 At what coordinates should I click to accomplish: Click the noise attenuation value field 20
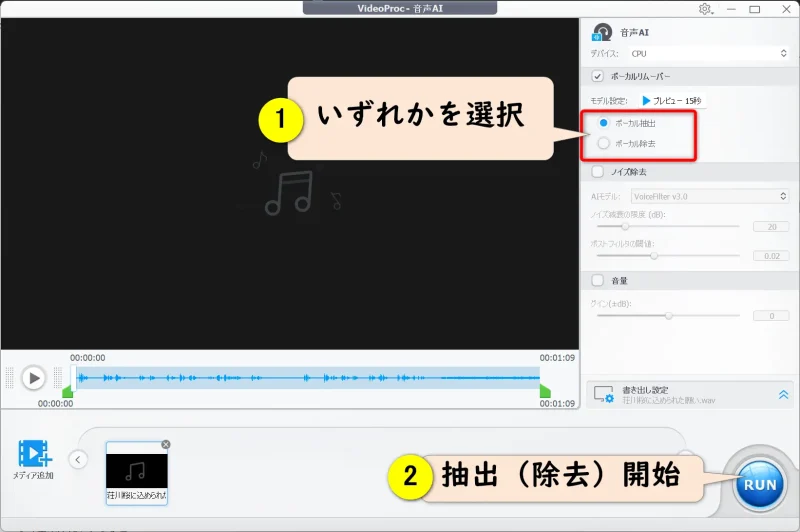click(x=771, y=226)
